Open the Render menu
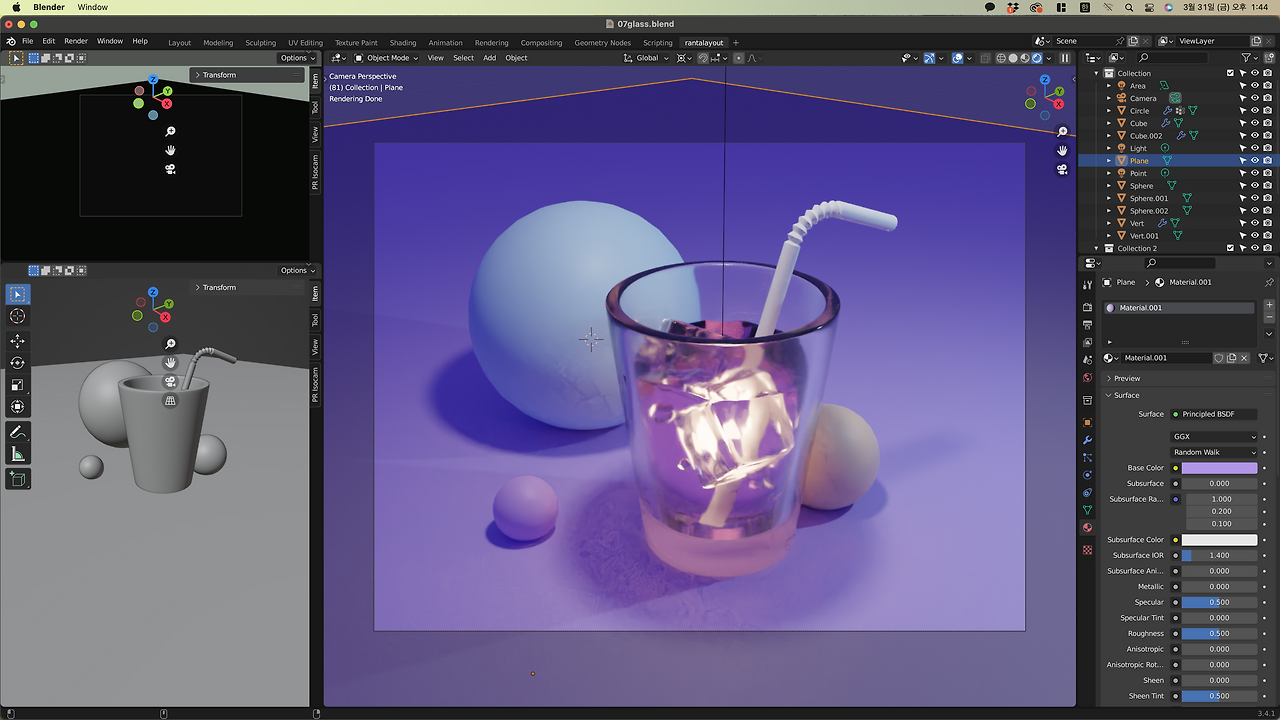The height and width of the screenshot is (720, 1280). click(76, 41)
